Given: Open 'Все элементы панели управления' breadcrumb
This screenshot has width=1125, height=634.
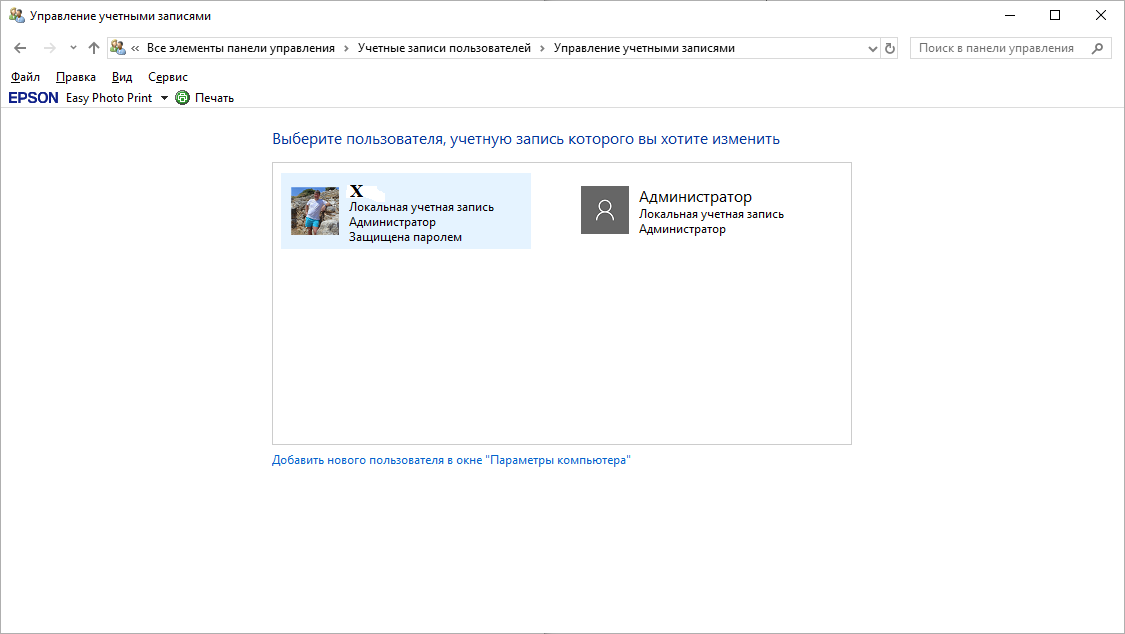Looking at the screenshot, I should coord(241,48).
